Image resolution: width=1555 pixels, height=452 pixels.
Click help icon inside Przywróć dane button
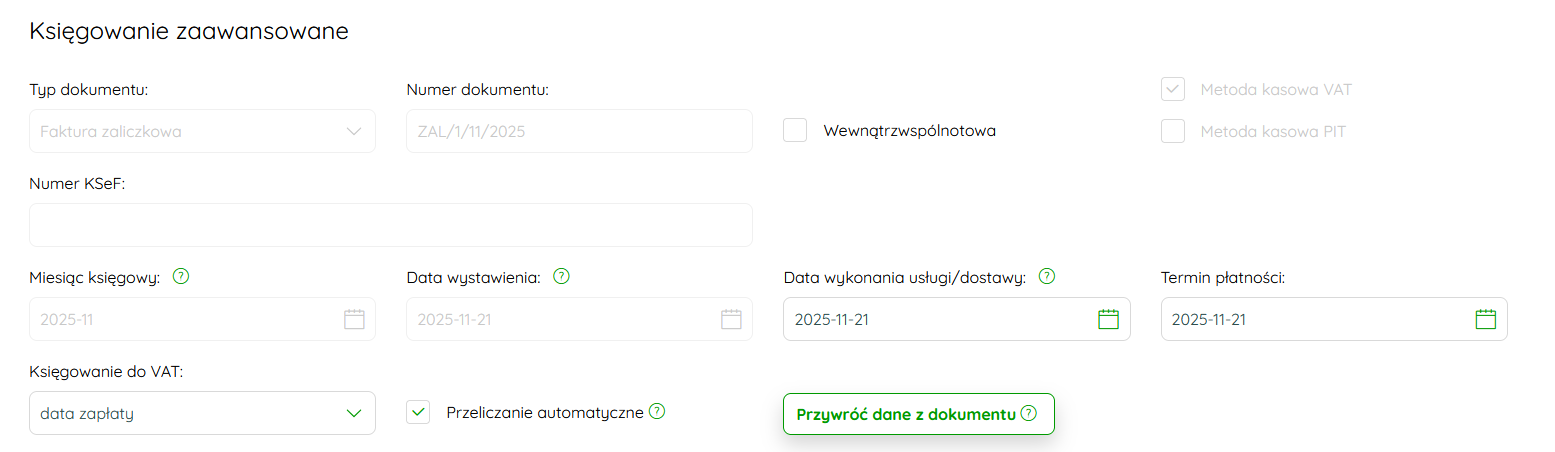(1029, 413)
